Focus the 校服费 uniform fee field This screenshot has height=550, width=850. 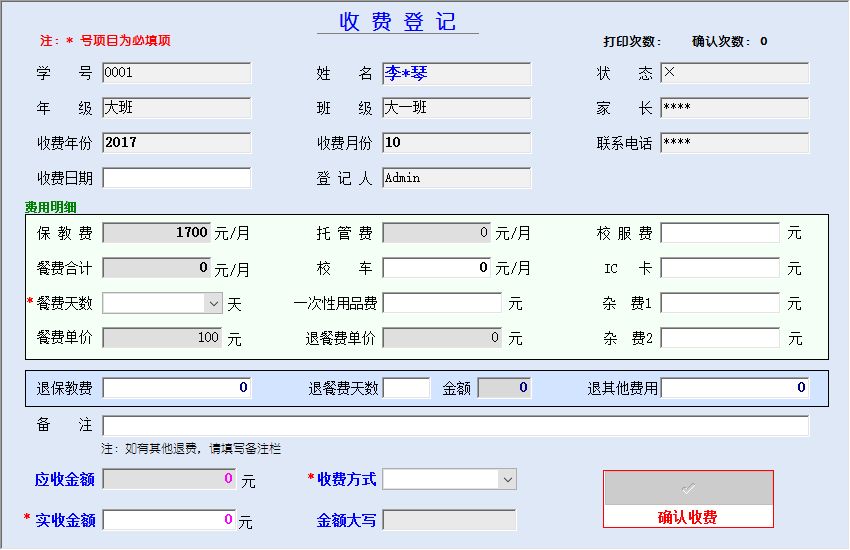[x=720, y=233]
